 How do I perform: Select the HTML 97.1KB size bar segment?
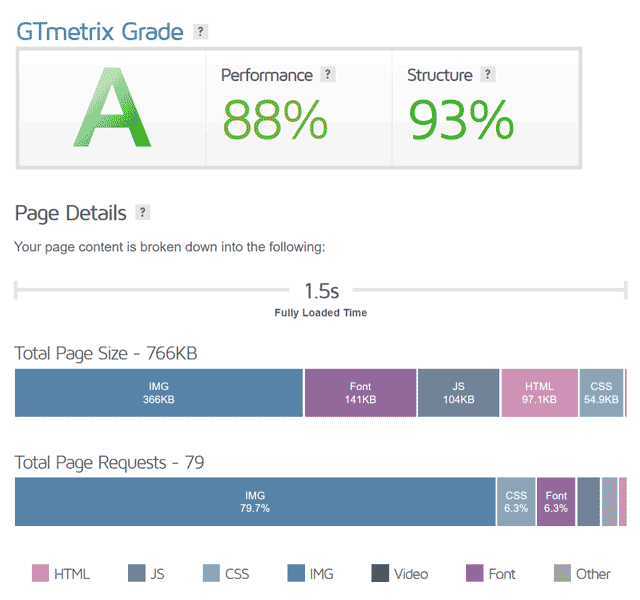pyautogui.click(x=539, y=393)
